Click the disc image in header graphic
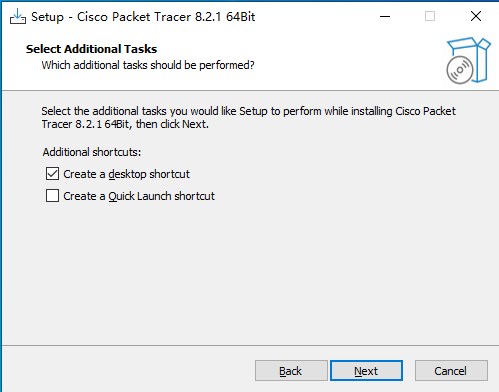Image resolution: width=499 pixels, height=392 pixels. (x=460, y=70)
